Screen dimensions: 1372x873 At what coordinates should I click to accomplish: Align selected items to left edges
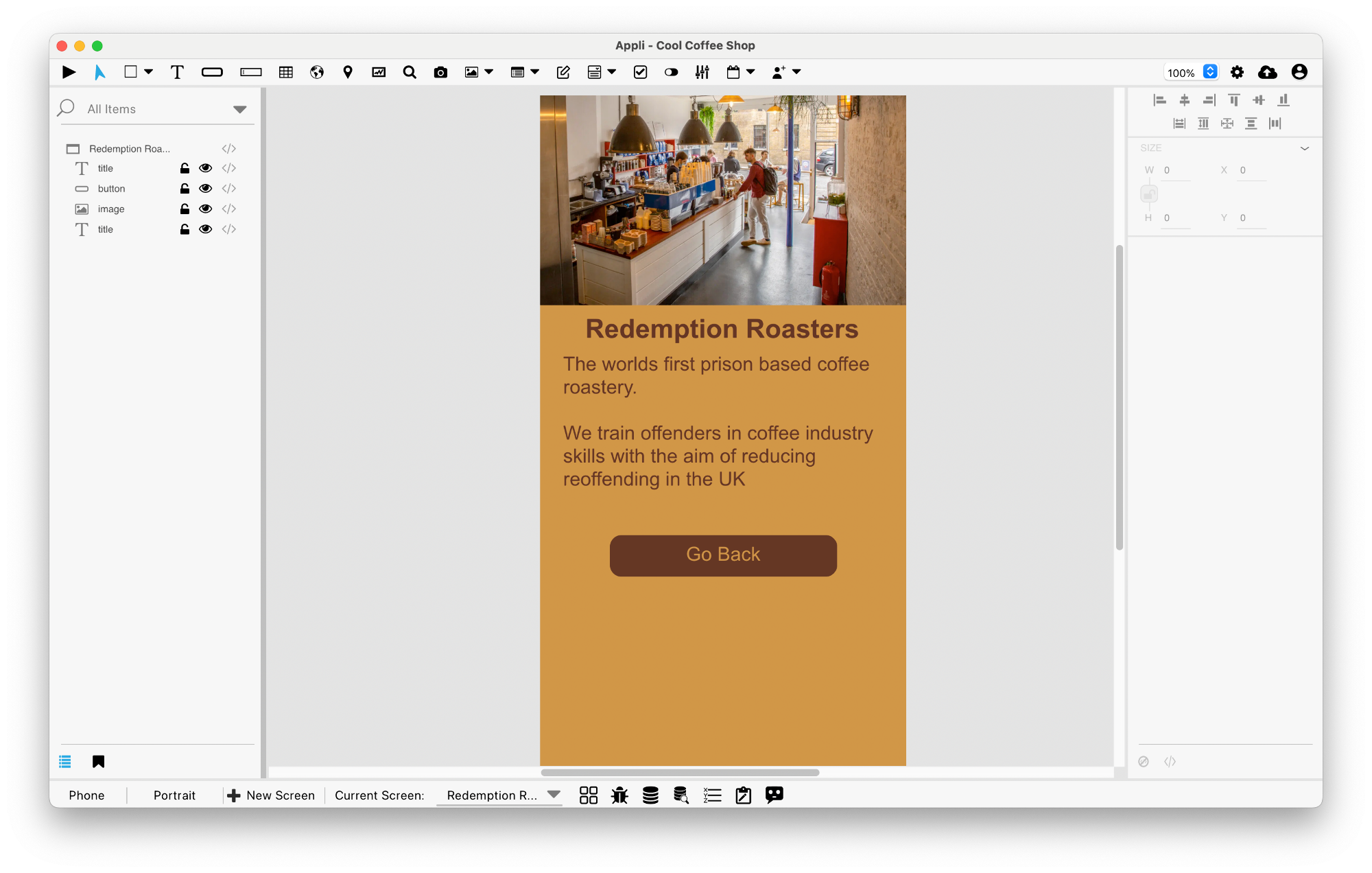[1160, 100]
